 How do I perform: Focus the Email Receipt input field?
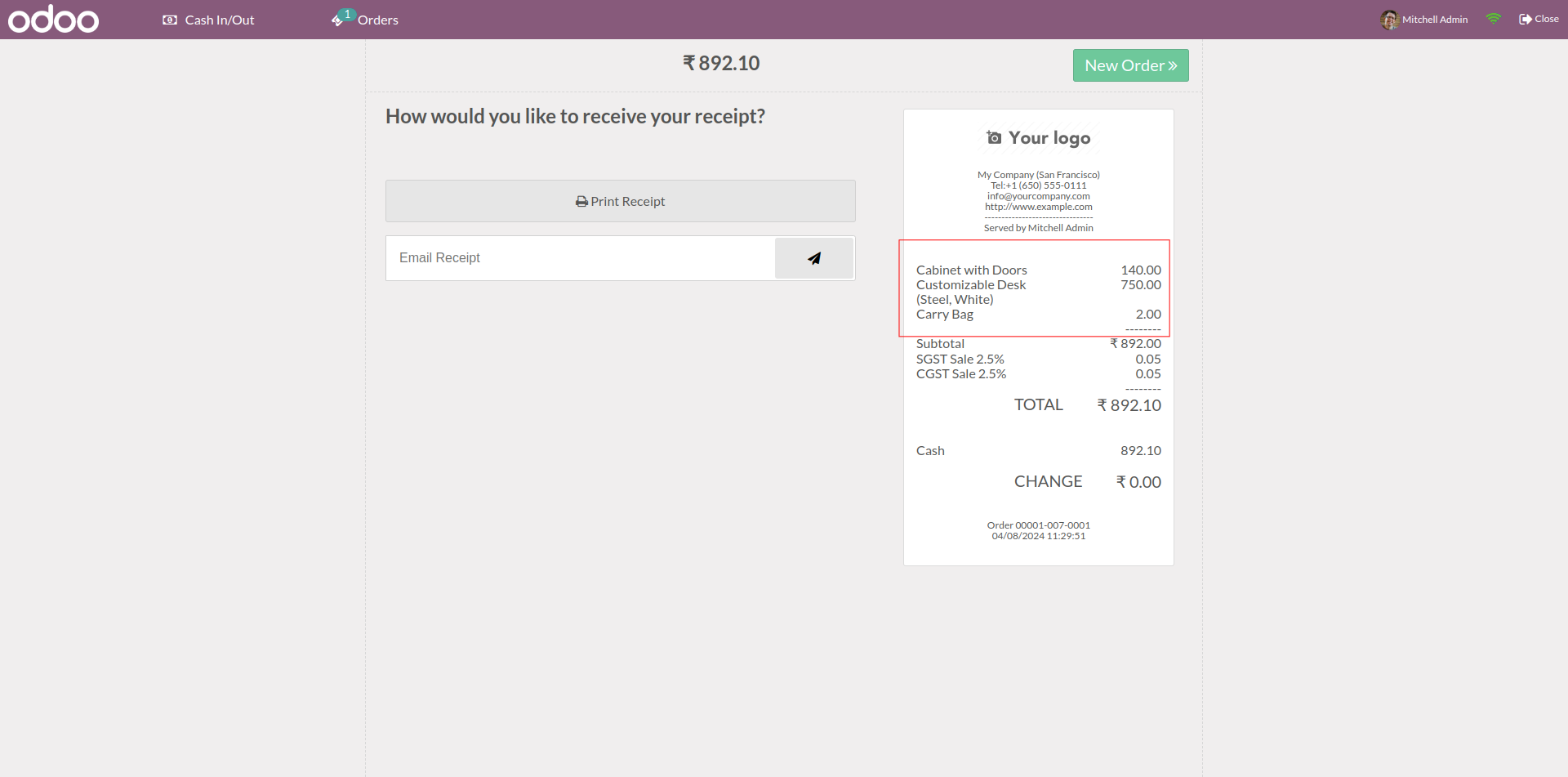[x=580, y=258]
